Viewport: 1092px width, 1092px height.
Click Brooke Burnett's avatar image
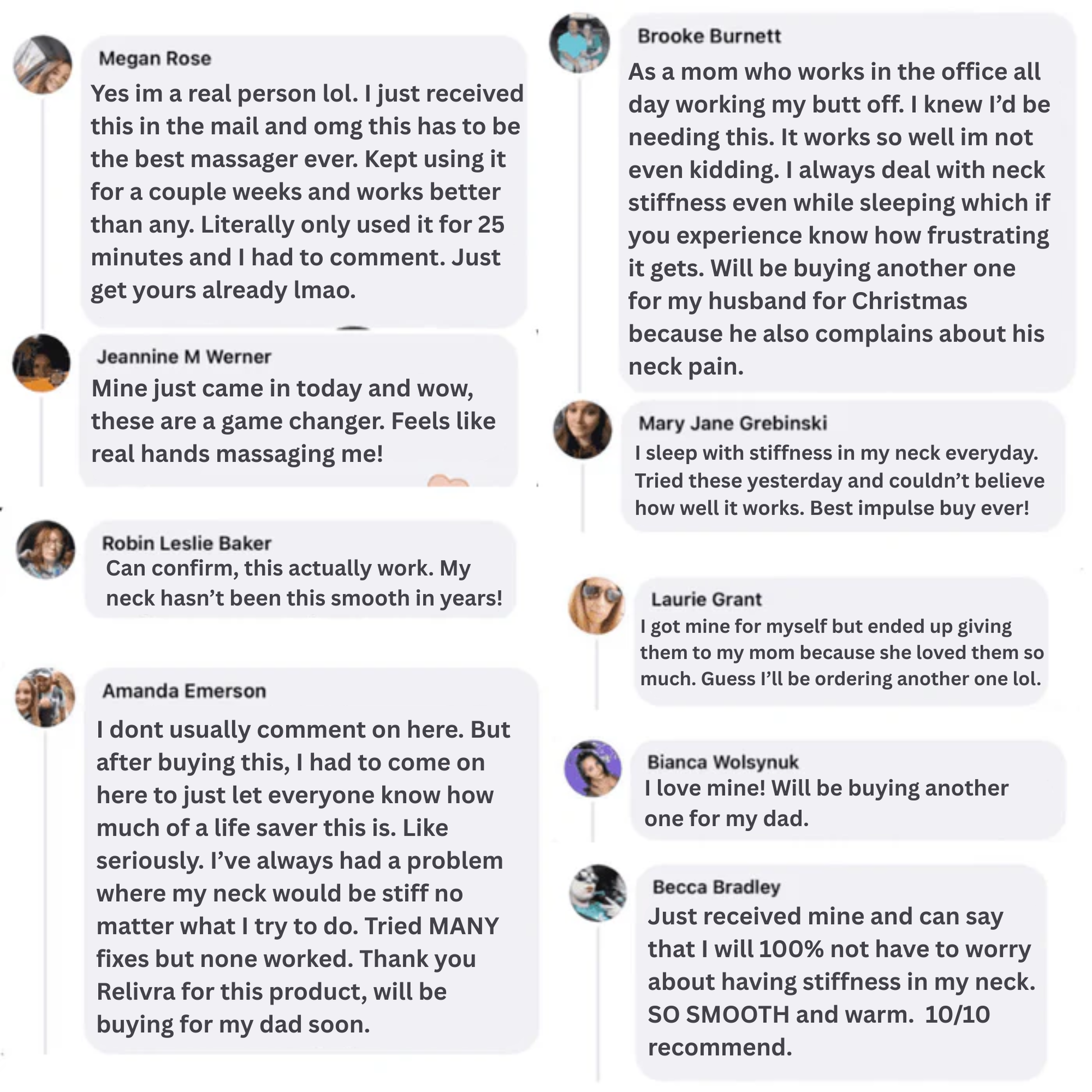(x=580, y=43)
